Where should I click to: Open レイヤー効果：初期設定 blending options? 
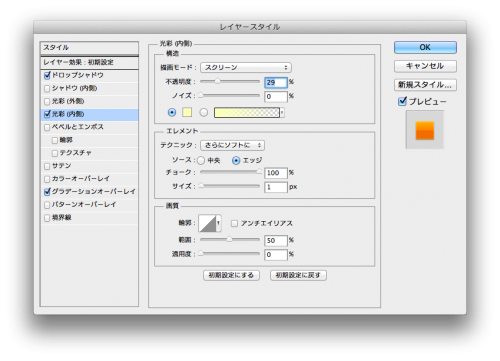[89, 62]
